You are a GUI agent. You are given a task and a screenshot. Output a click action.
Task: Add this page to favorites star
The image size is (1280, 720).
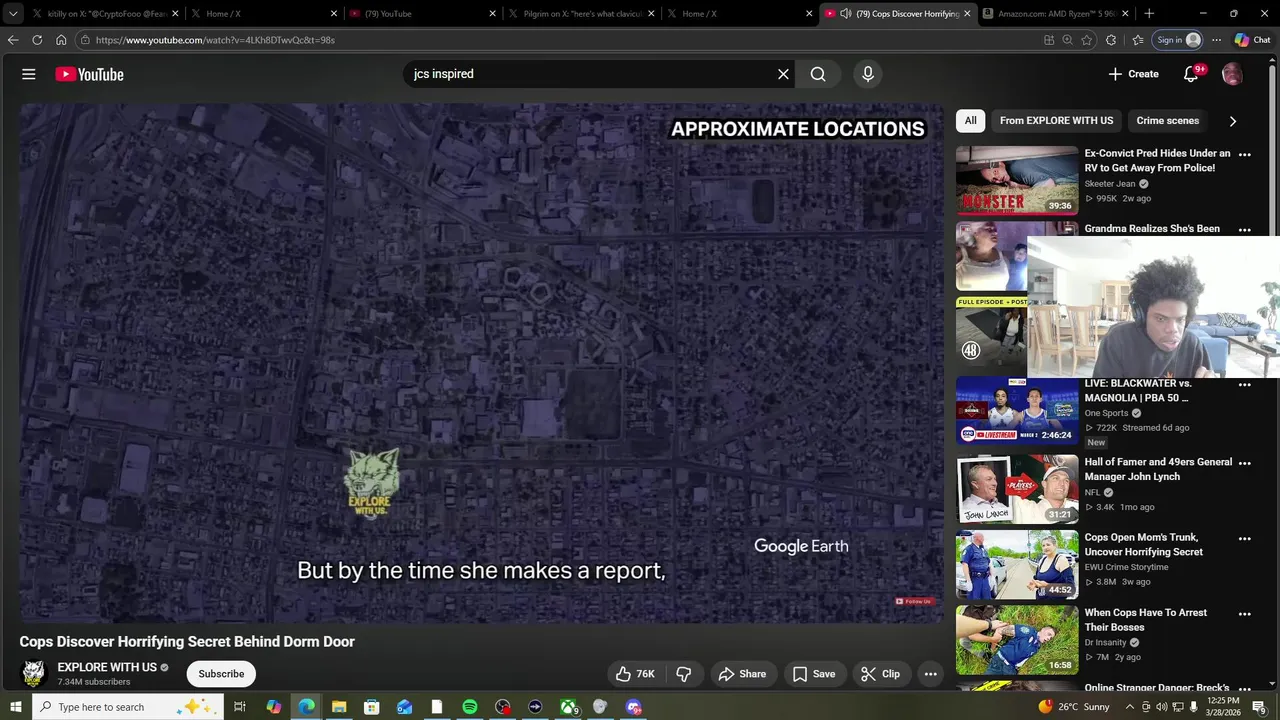tap(1087, 40)
